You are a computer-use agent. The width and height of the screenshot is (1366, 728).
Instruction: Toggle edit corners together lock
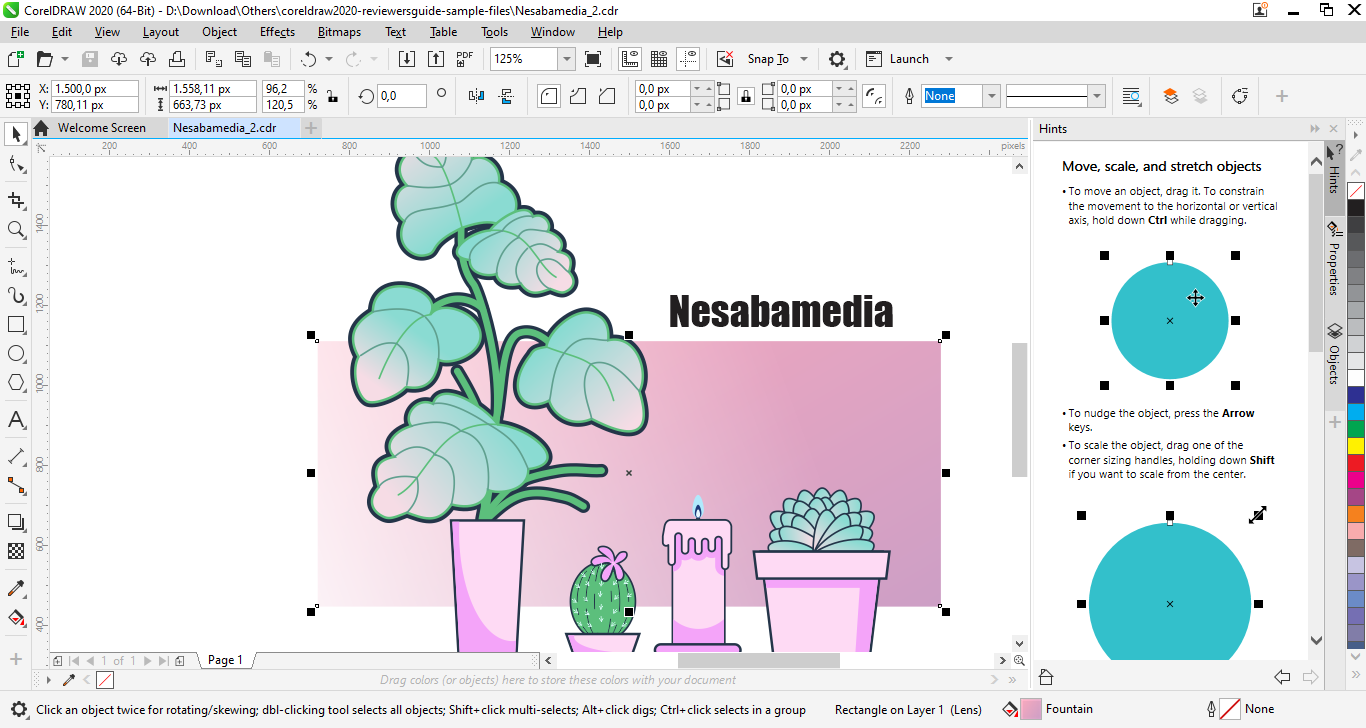coord(745,96)
